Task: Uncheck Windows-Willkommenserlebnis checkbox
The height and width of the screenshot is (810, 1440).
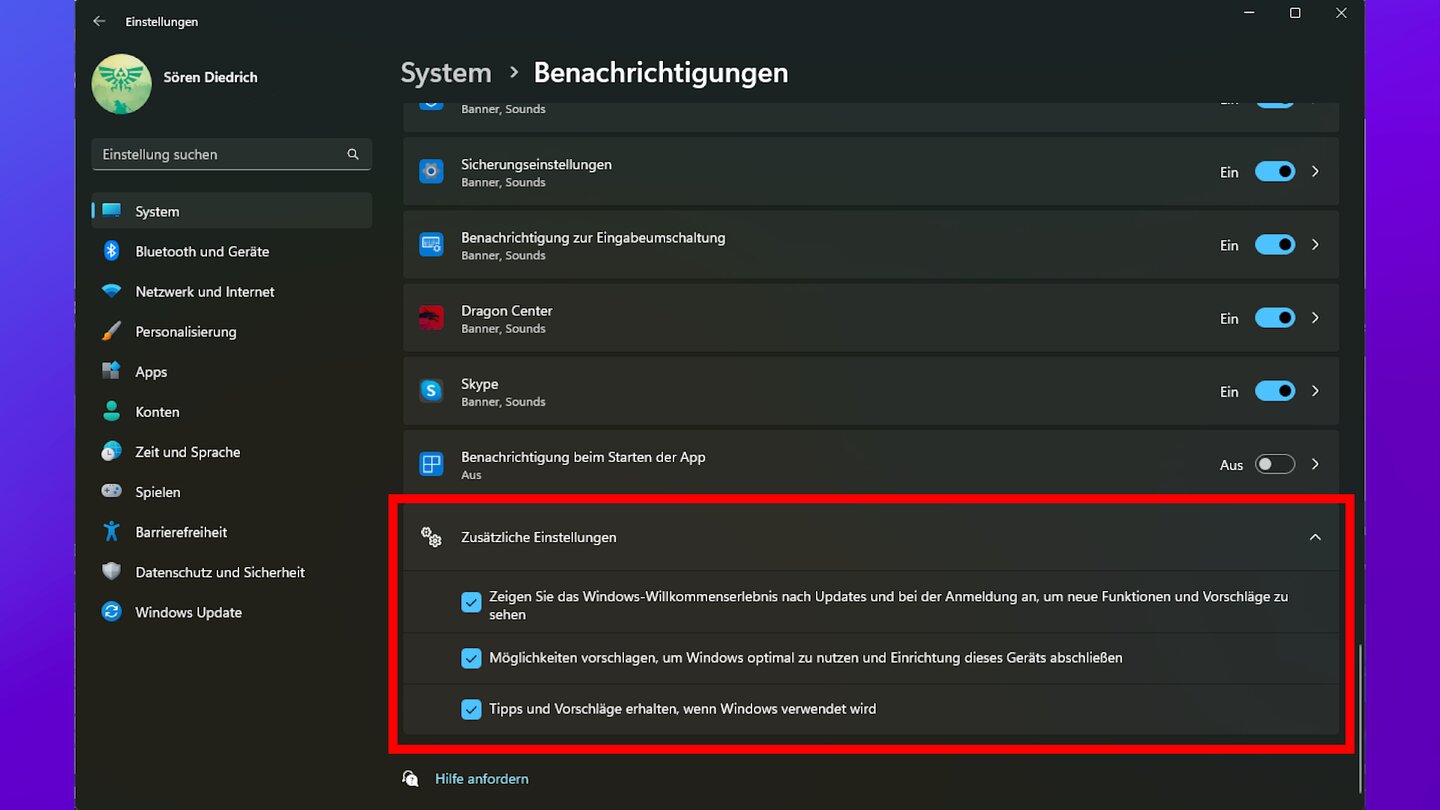Action: [x=471, y=603]
